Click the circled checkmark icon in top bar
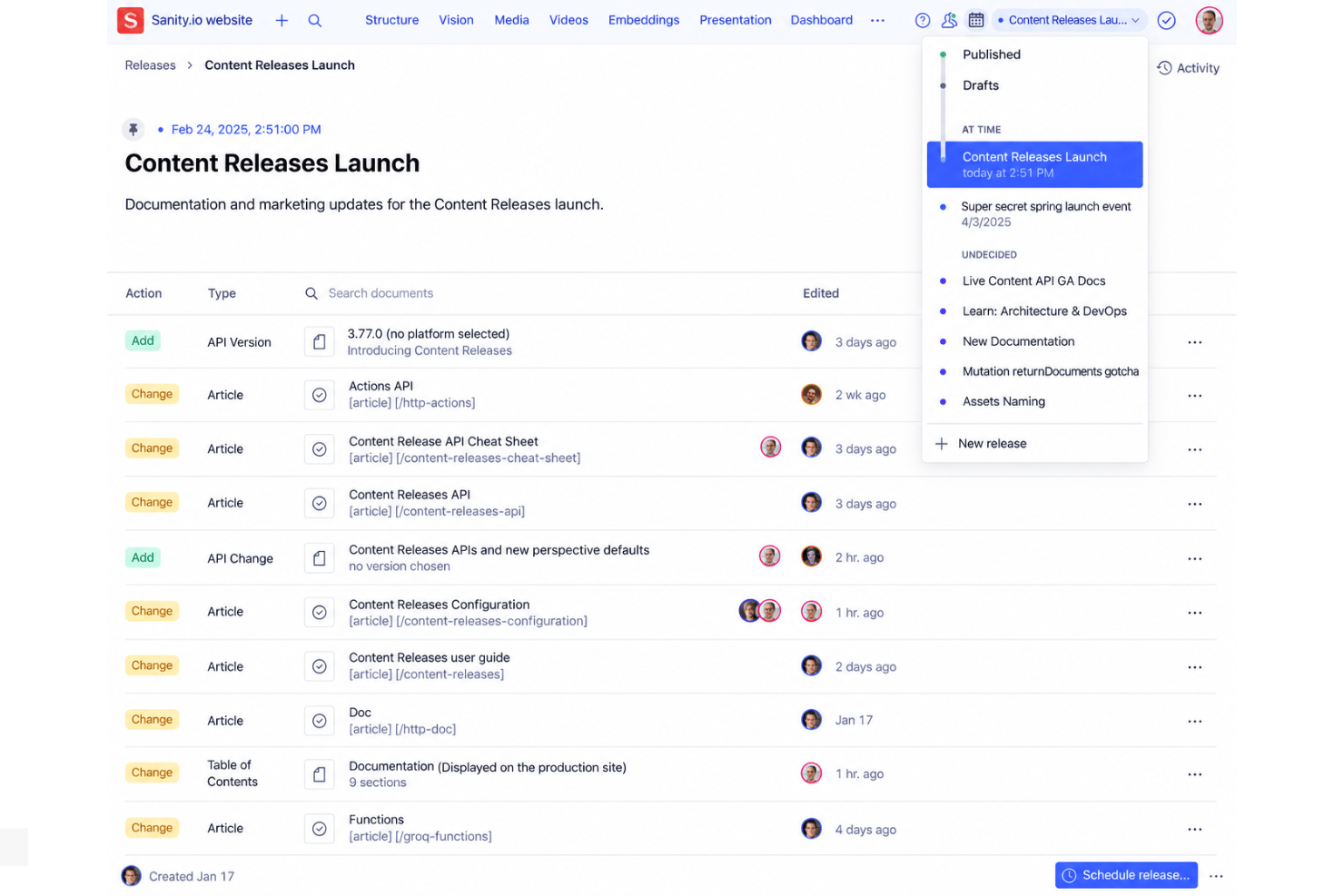The height and width of the screenshot is (896, 1344). coord(1167,20)
